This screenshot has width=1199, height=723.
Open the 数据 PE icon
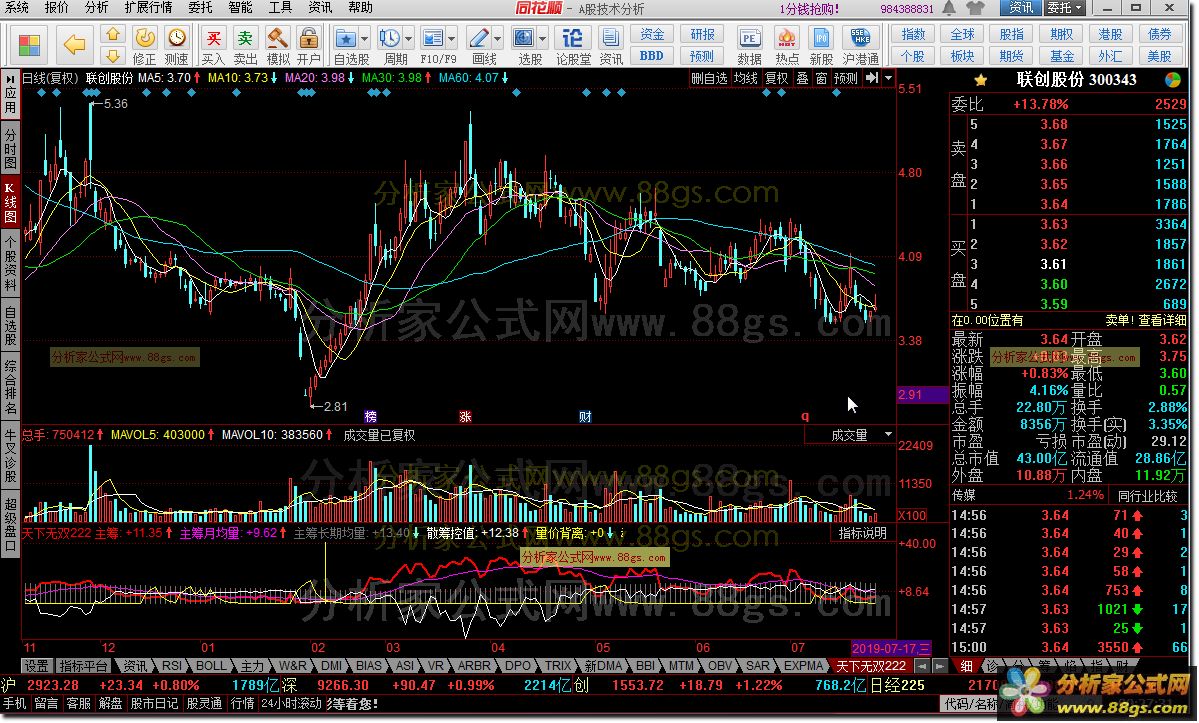(x=749, y=37)
